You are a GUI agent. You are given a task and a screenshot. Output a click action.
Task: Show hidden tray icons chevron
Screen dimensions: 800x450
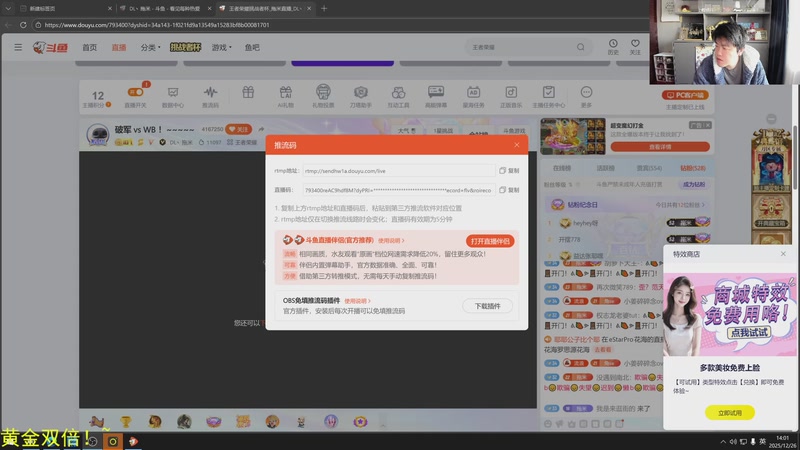(x=723, y=441)
